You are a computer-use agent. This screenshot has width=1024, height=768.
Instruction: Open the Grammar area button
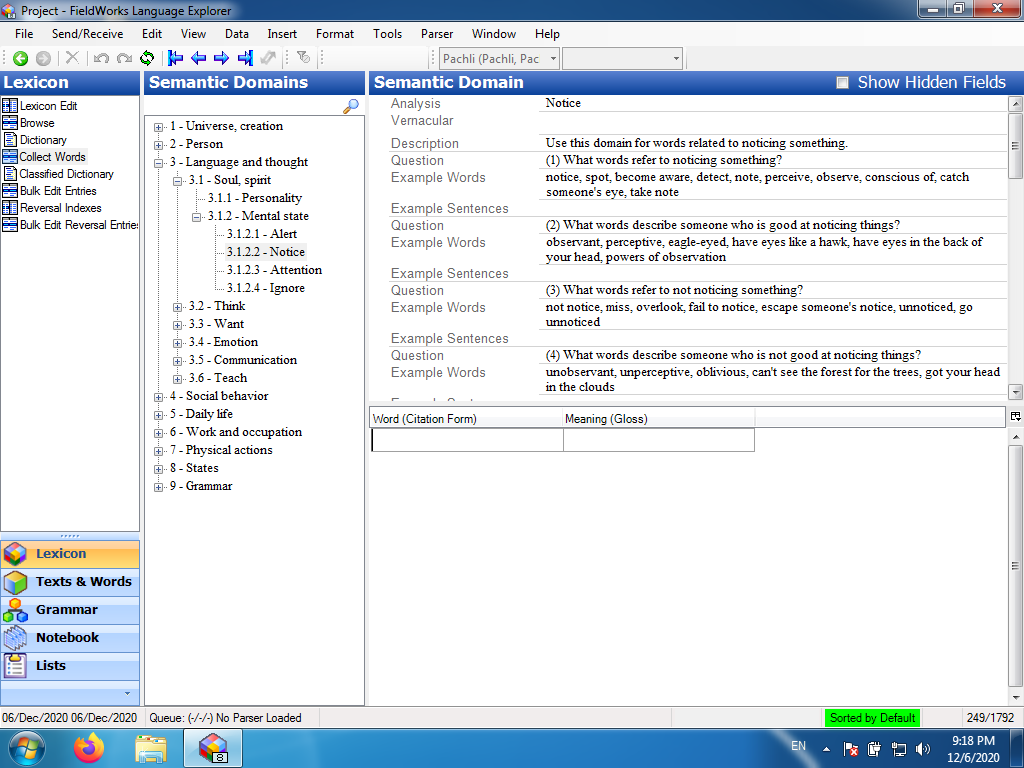[66, 610]
